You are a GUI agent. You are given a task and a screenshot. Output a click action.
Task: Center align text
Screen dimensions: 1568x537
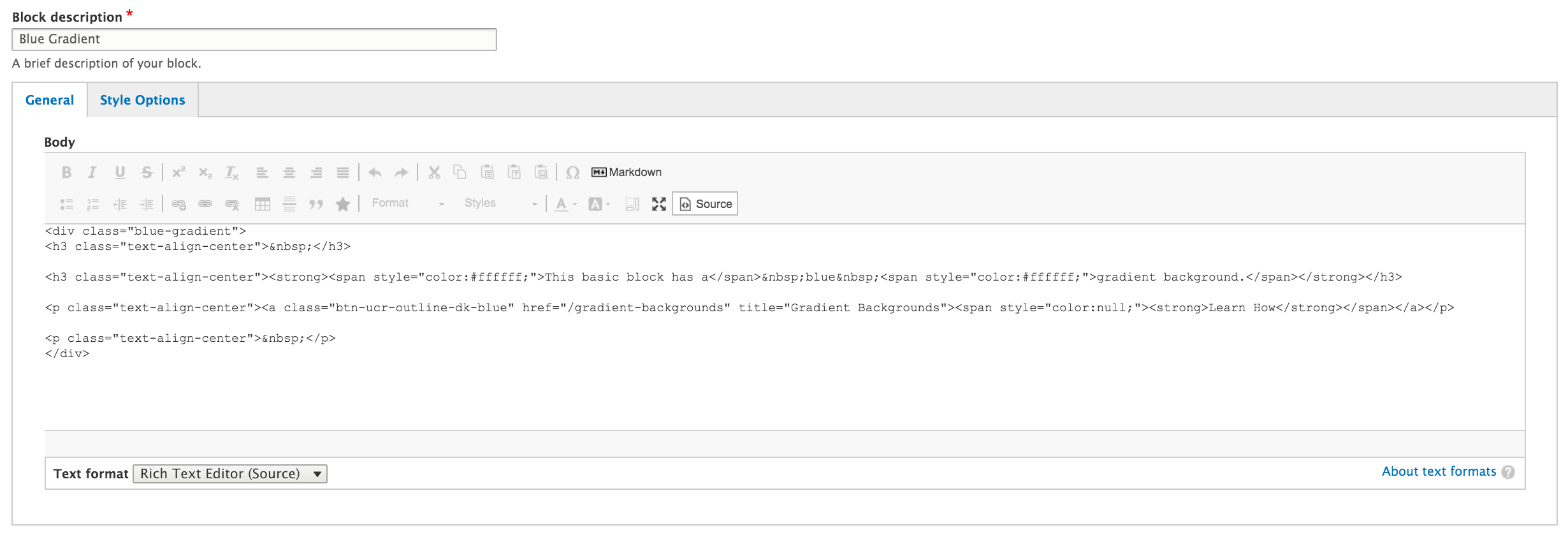point(289,172)
